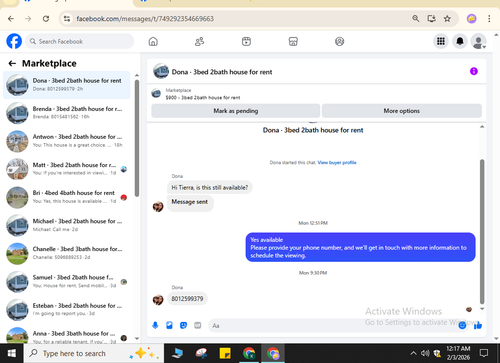Viewport: 500px width, 363px height.
Task: Open Windows notification center
Action: 484,353
